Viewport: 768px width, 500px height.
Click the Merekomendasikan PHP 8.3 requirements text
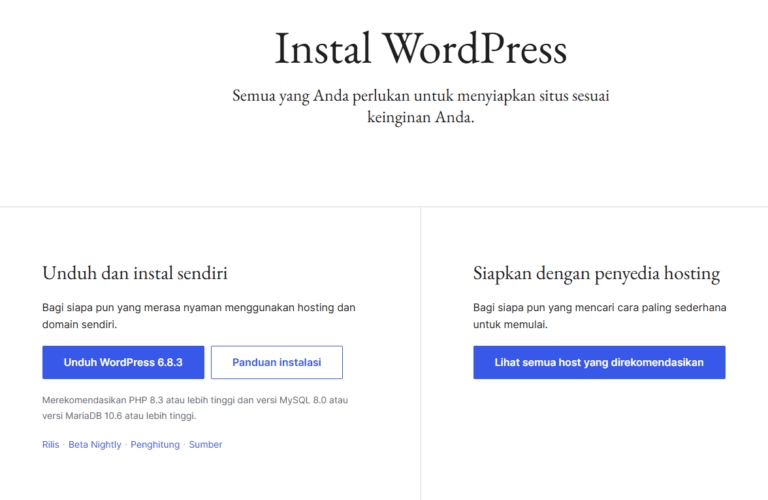click(x=195, y=408)
